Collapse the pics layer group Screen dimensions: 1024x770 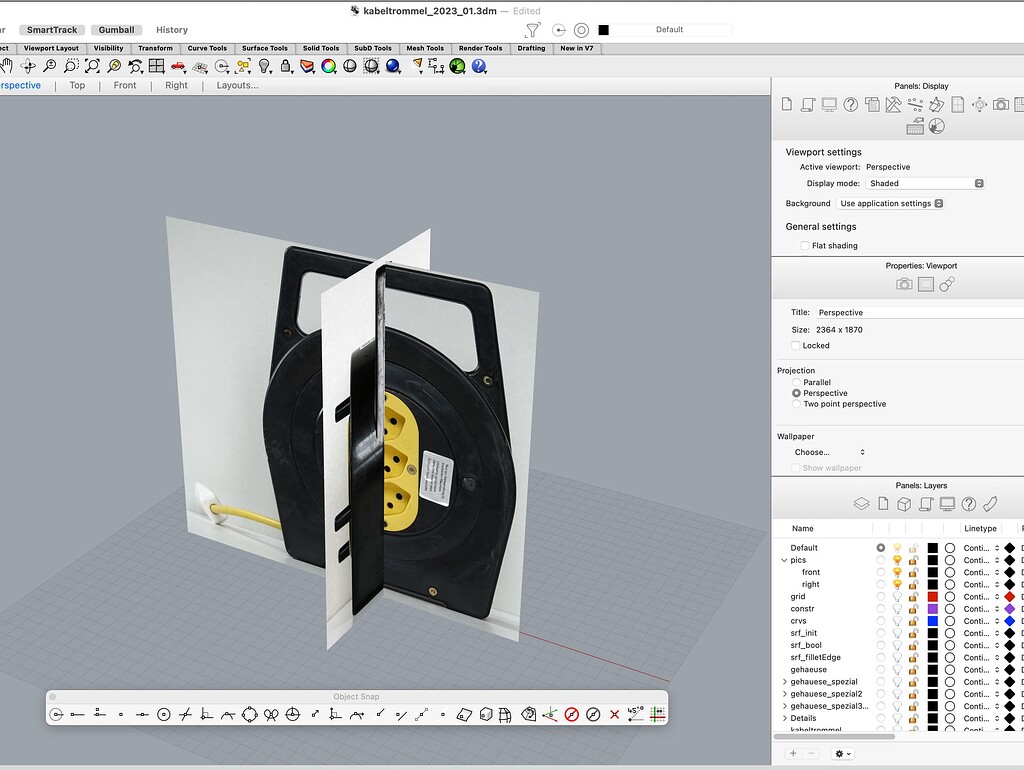(x=784, y=560)
